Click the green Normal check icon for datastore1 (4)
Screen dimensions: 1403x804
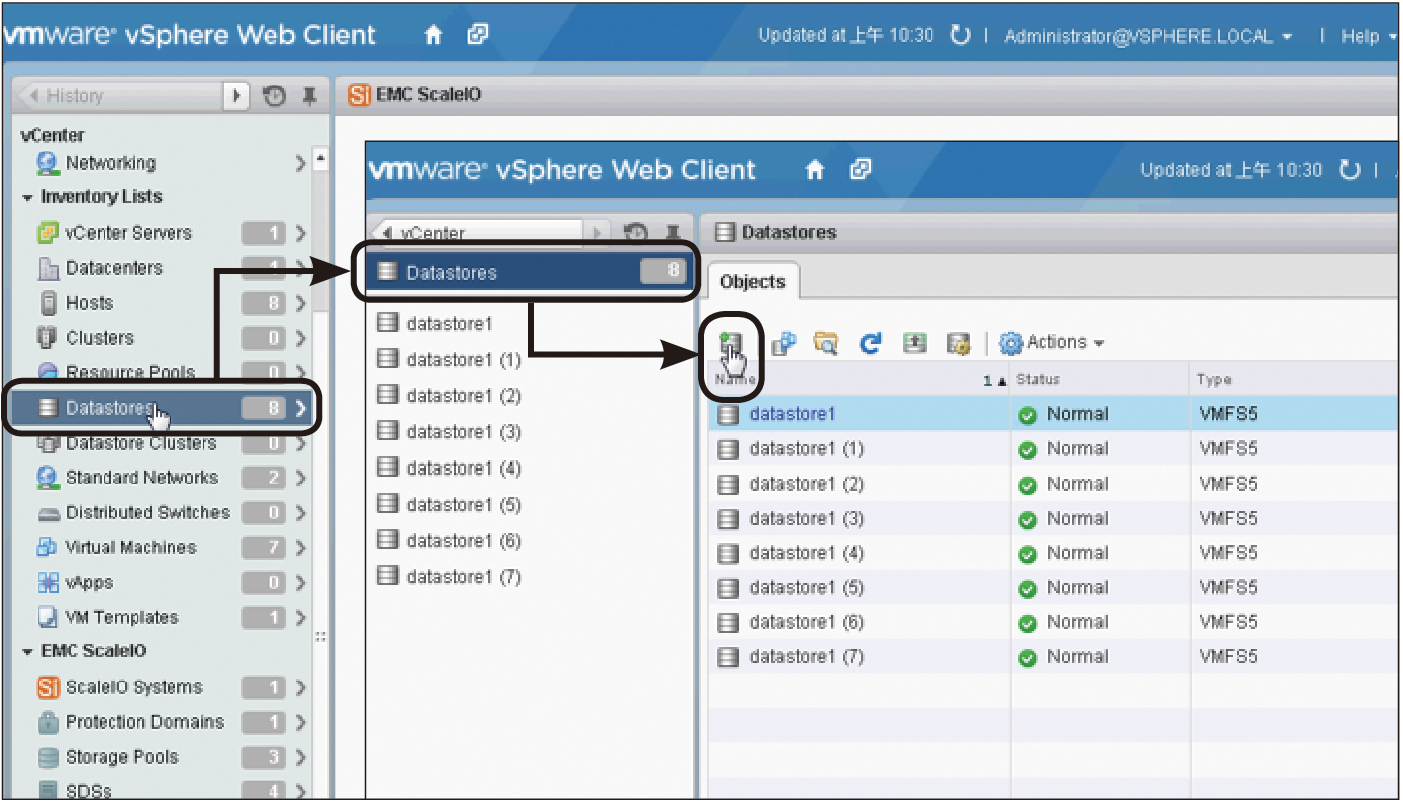point(1027,554)
